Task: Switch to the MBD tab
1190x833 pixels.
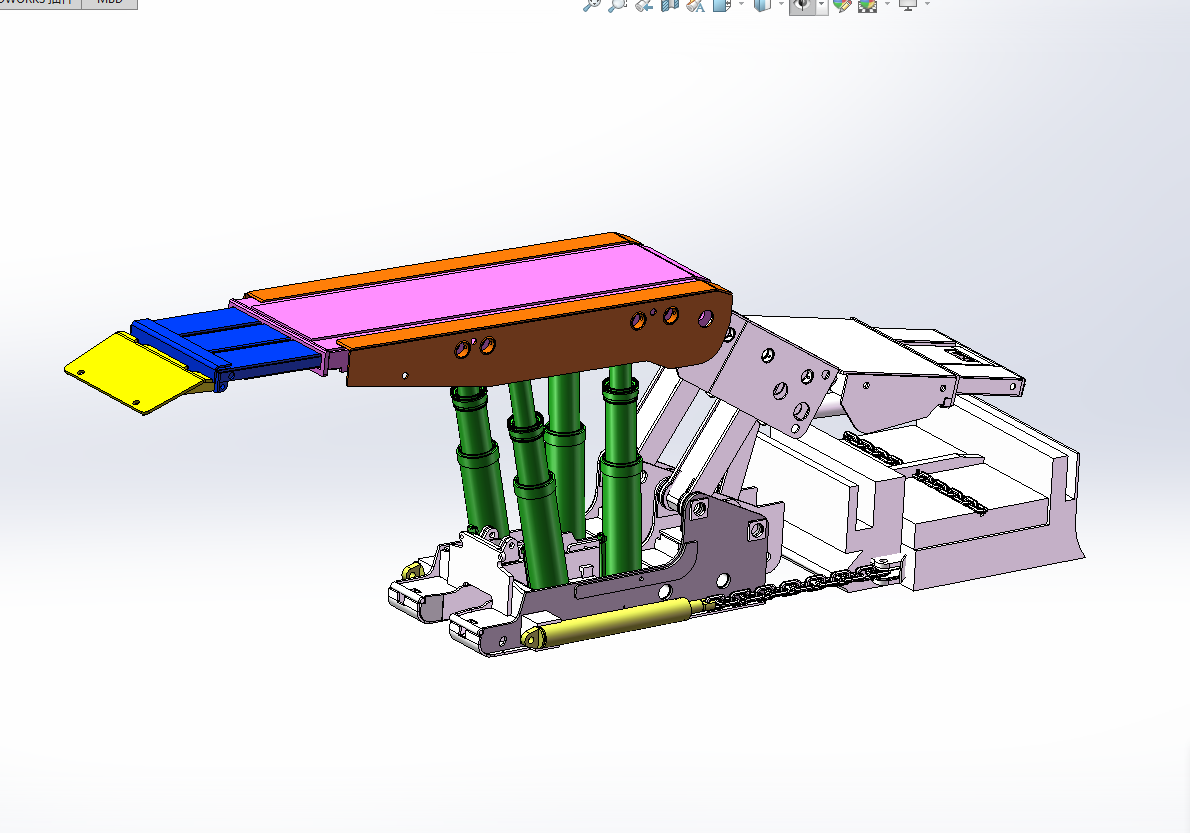Action: pyautogui.click(x=109, y=3)
